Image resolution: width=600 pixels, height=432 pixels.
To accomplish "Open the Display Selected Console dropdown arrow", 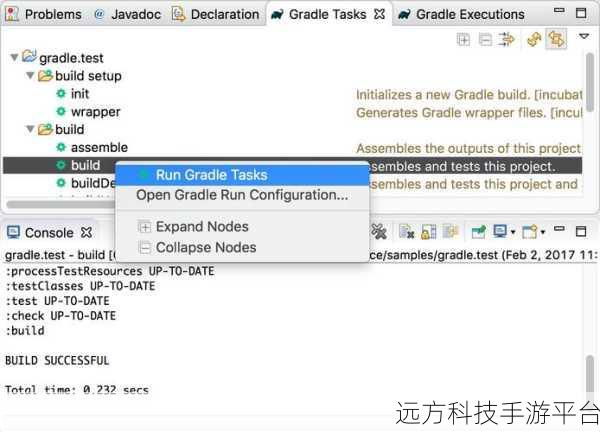I will coord(513,232).
